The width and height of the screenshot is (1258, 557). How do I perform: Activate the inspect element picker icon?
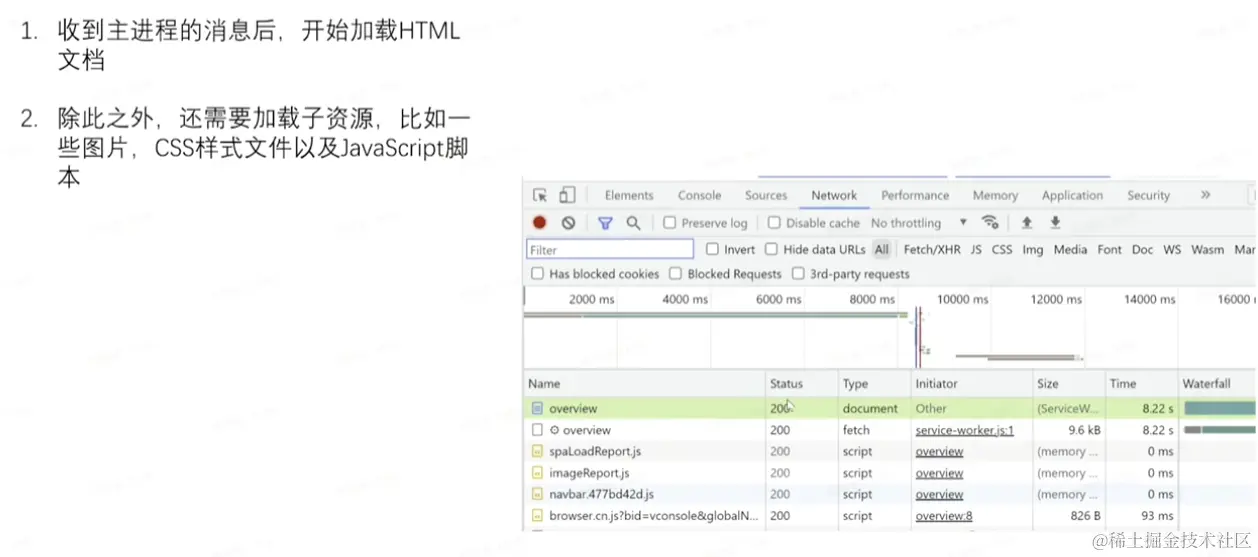(x=540, y=195)
